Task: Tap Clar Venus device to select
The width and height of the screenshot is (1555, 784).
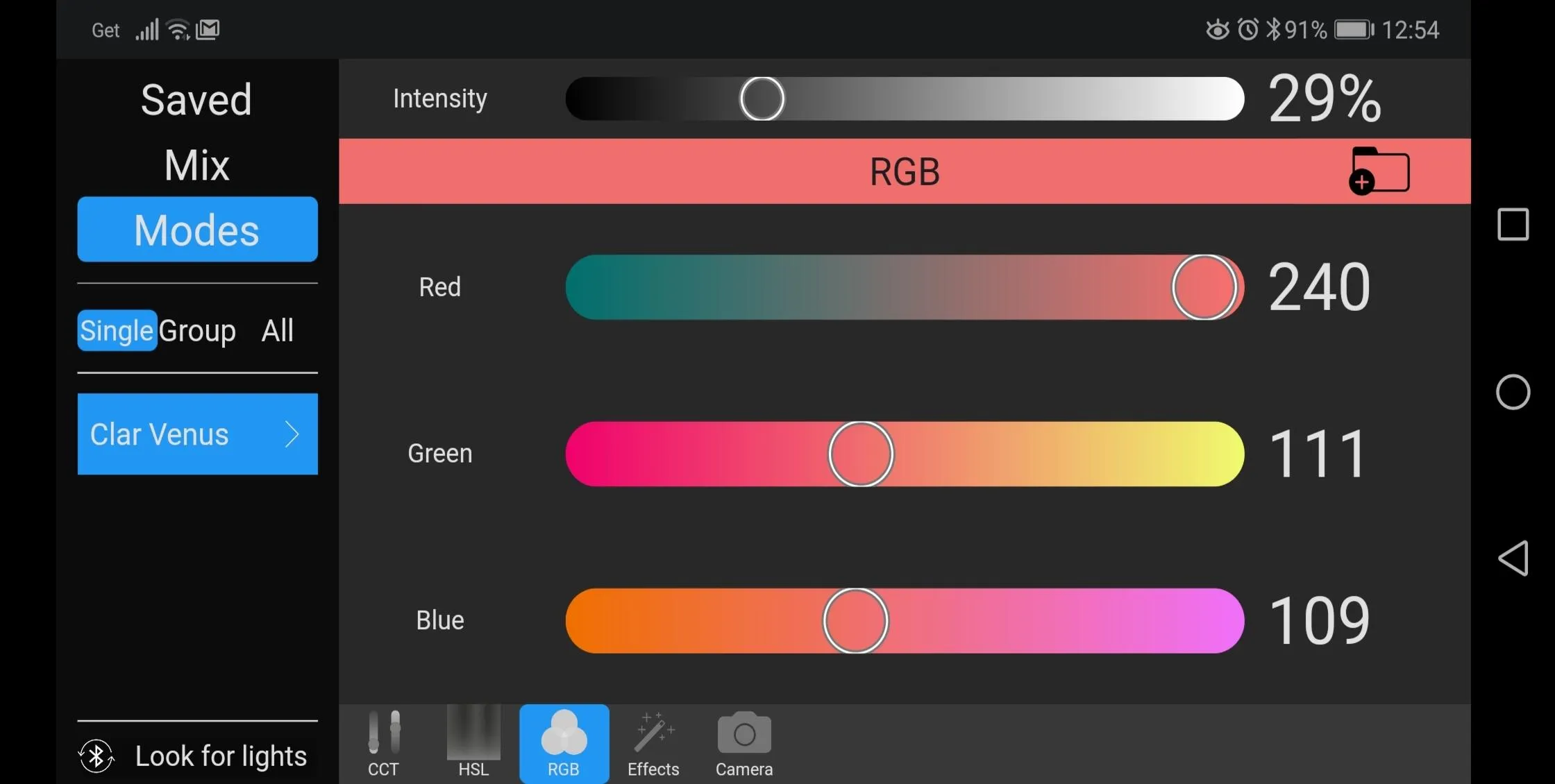Action: coord(197,434)
